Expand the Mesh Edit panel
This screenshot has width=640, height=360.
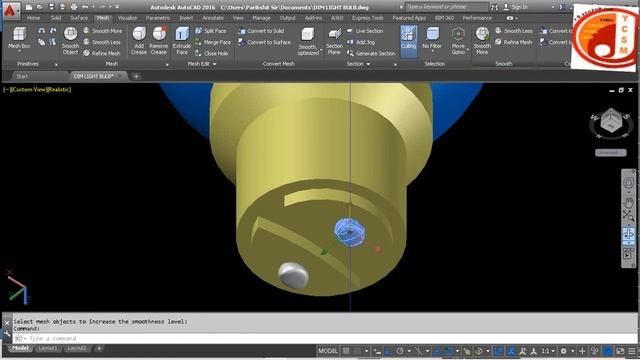(202, 64)
